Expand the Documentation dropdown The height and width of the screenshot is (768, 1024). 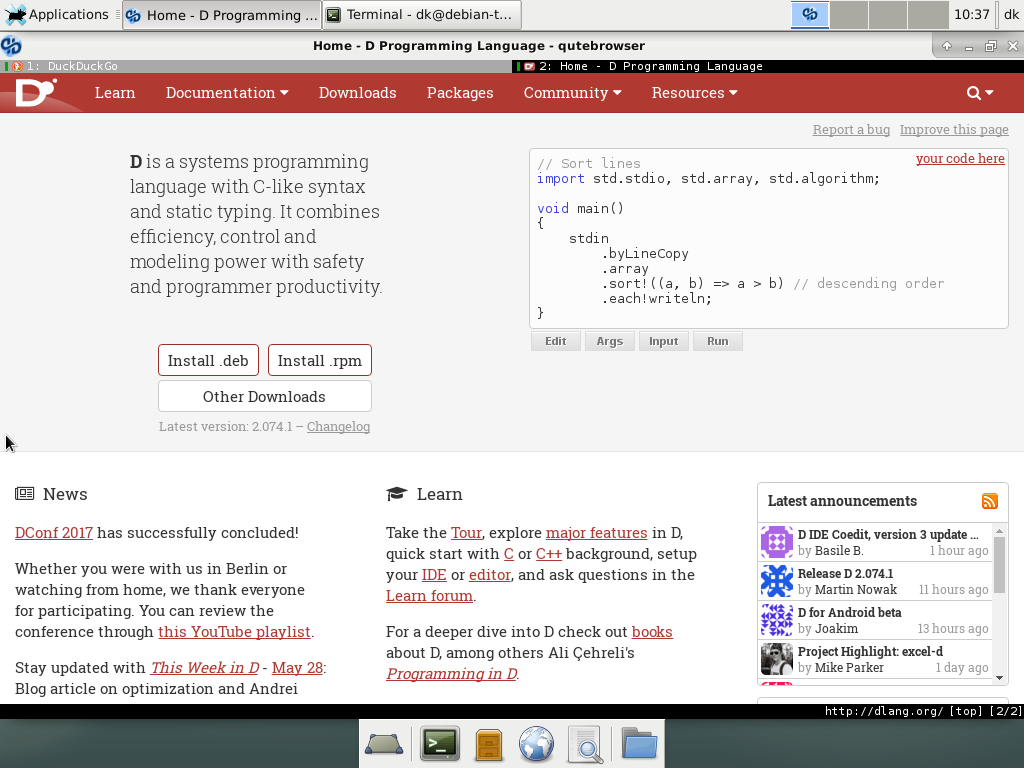tap(227, 93)
